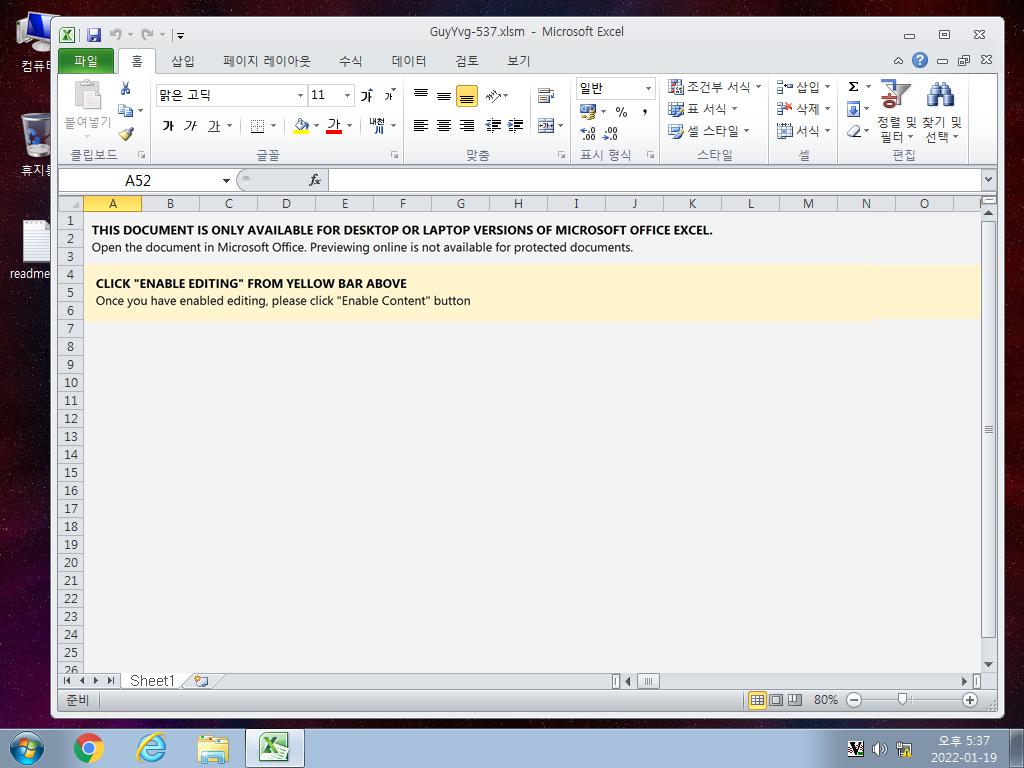Toggle underline formatting
The width and height of the screenshot is (1024, 768).
pyautogui.click(x=214, y=125)
